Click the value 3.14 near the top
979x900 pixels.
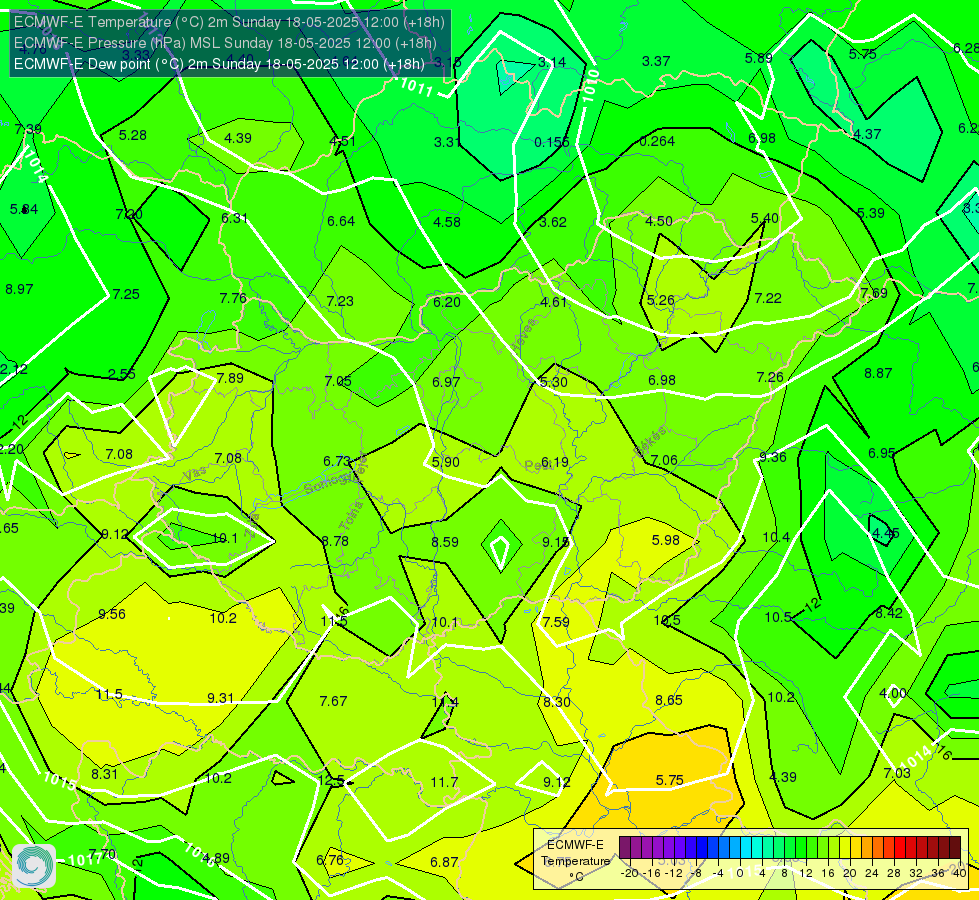(x=552, y=62)
